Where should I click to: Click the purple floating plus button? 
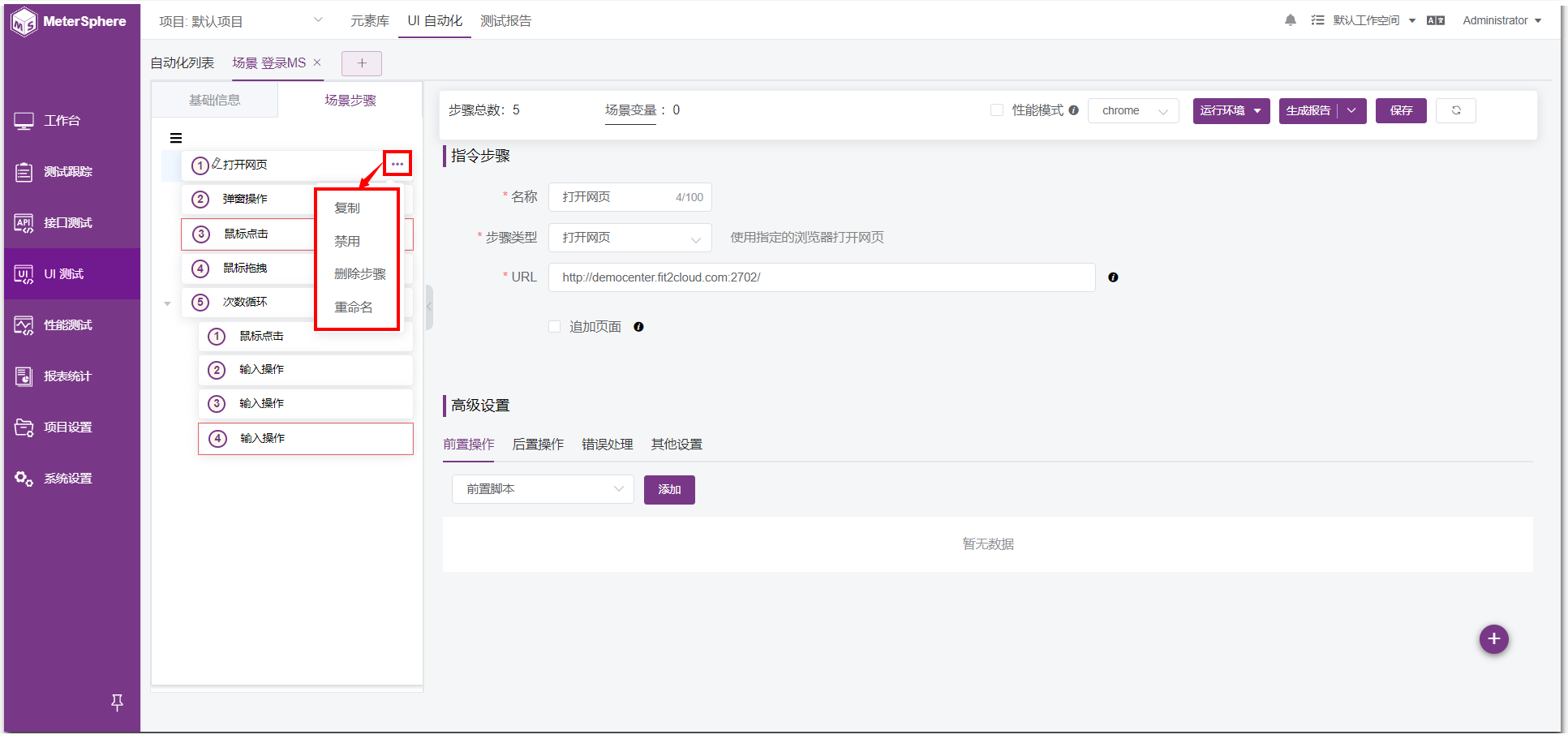[x=1493, y=639]
